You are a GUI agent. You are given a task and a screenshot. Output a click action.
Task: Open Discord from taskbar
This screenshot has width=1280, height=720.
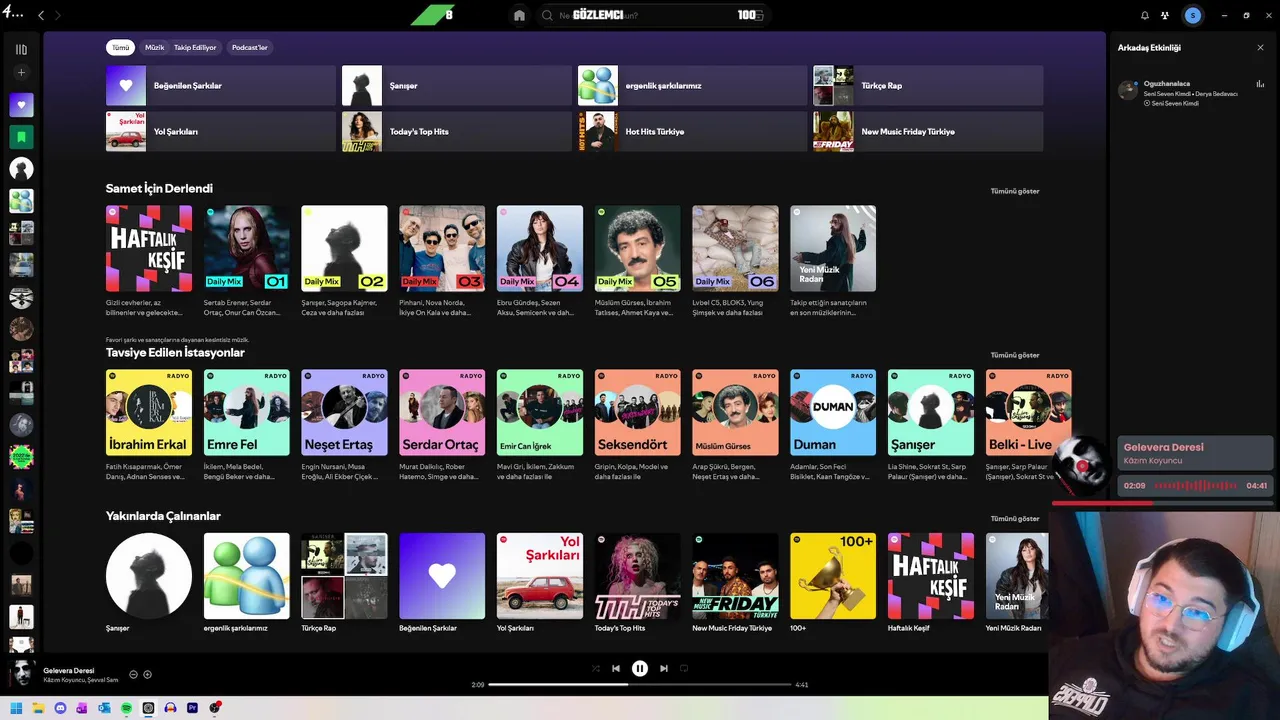pyautogui.click(x=60, y=708)
